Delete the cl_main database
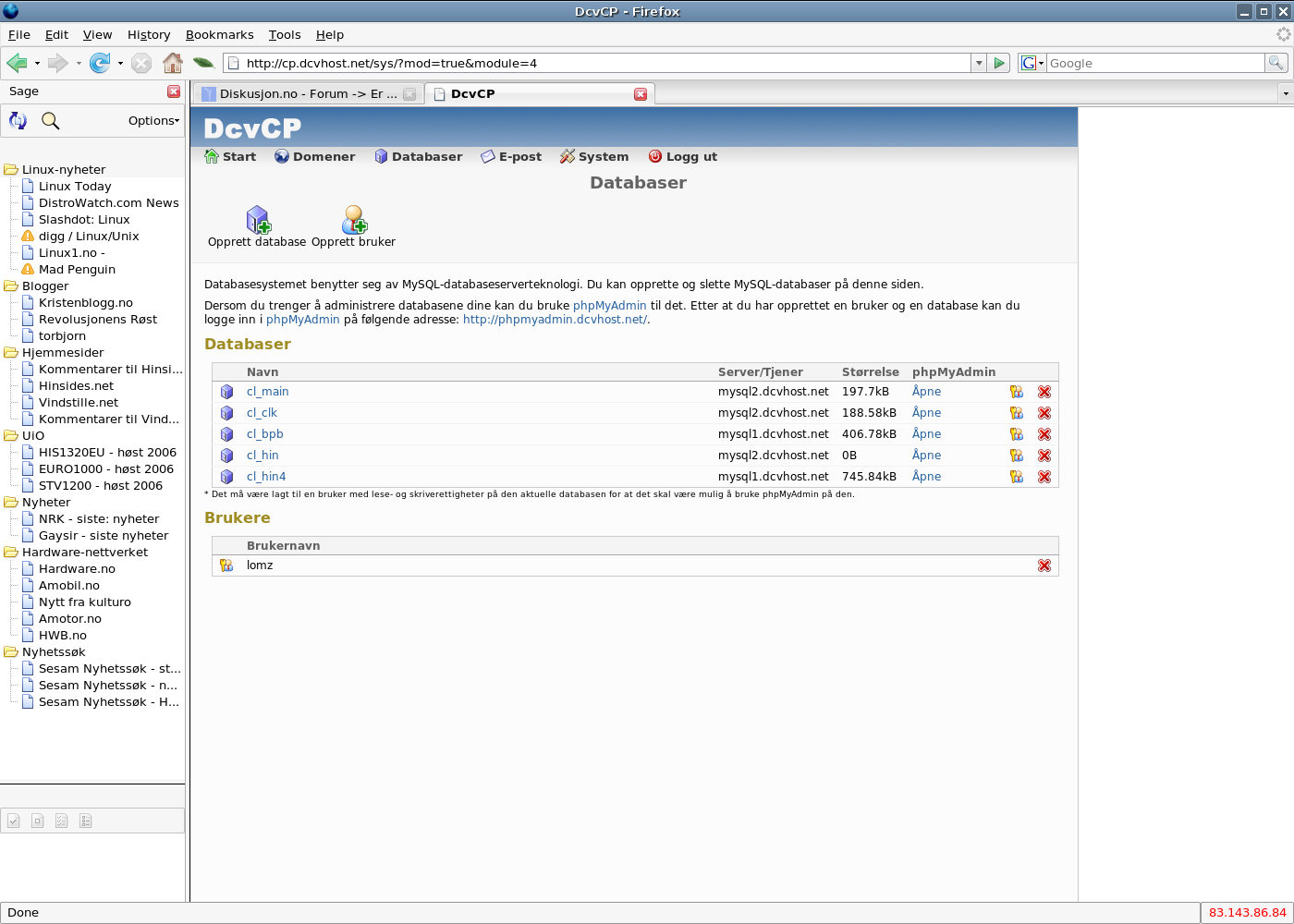This screenshot has height=924, width=1294. coord(1044,392)
